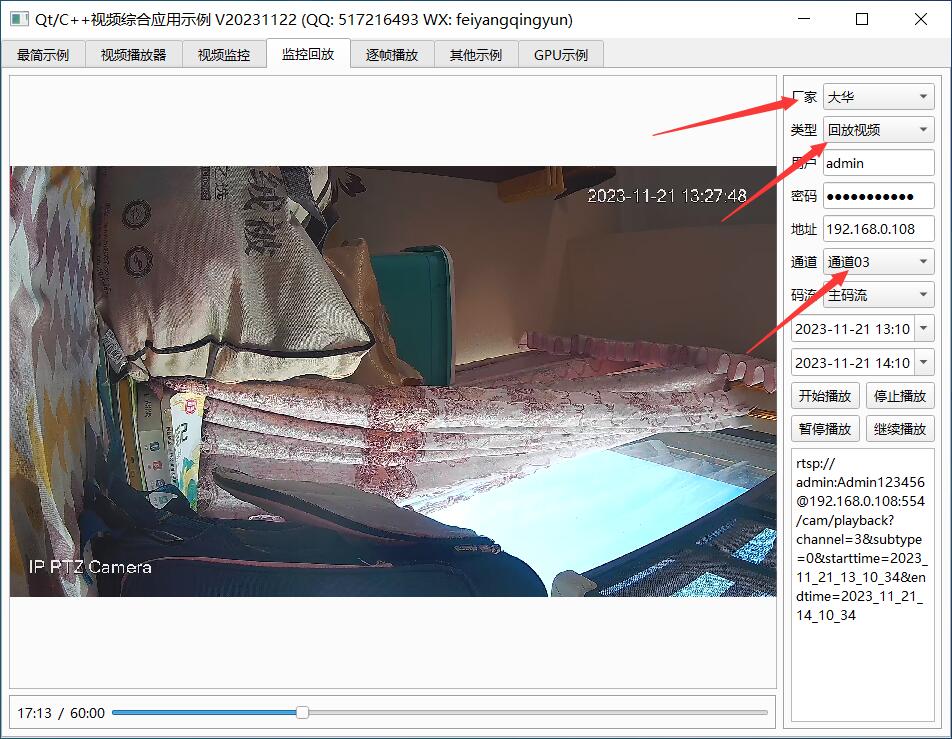The height and width of the screenshot is (739, 952).
Task: Open calendar arrow for start time 13:10
Action: coord(923,329)
